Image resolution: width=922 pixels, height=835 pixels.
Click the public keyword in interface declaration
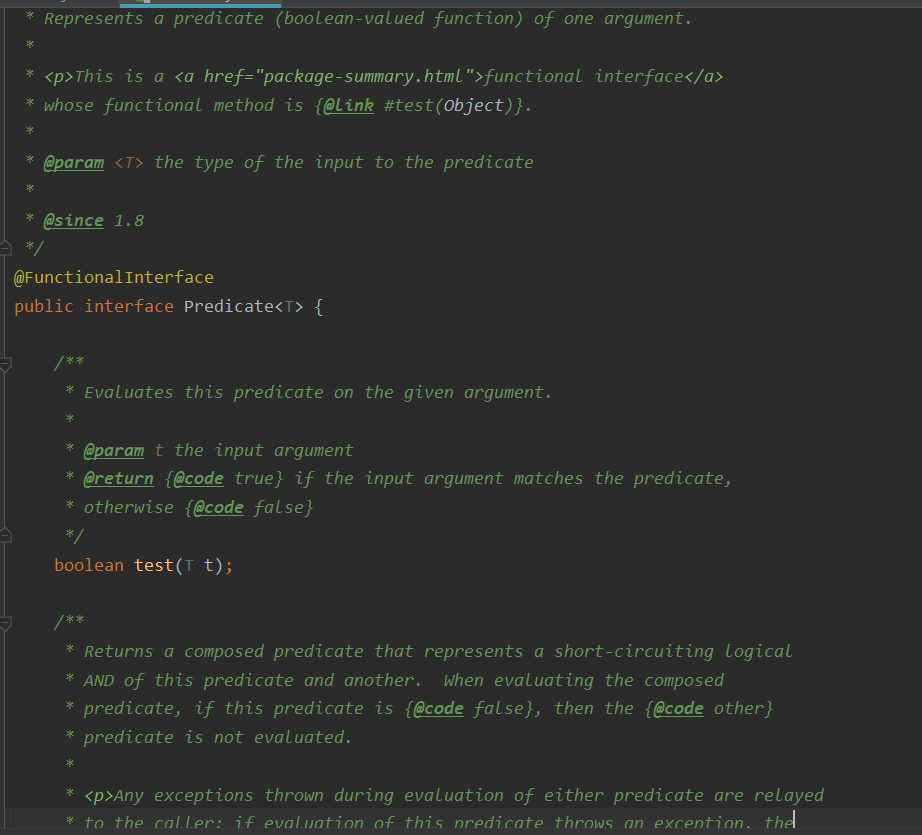coord(44,306)
